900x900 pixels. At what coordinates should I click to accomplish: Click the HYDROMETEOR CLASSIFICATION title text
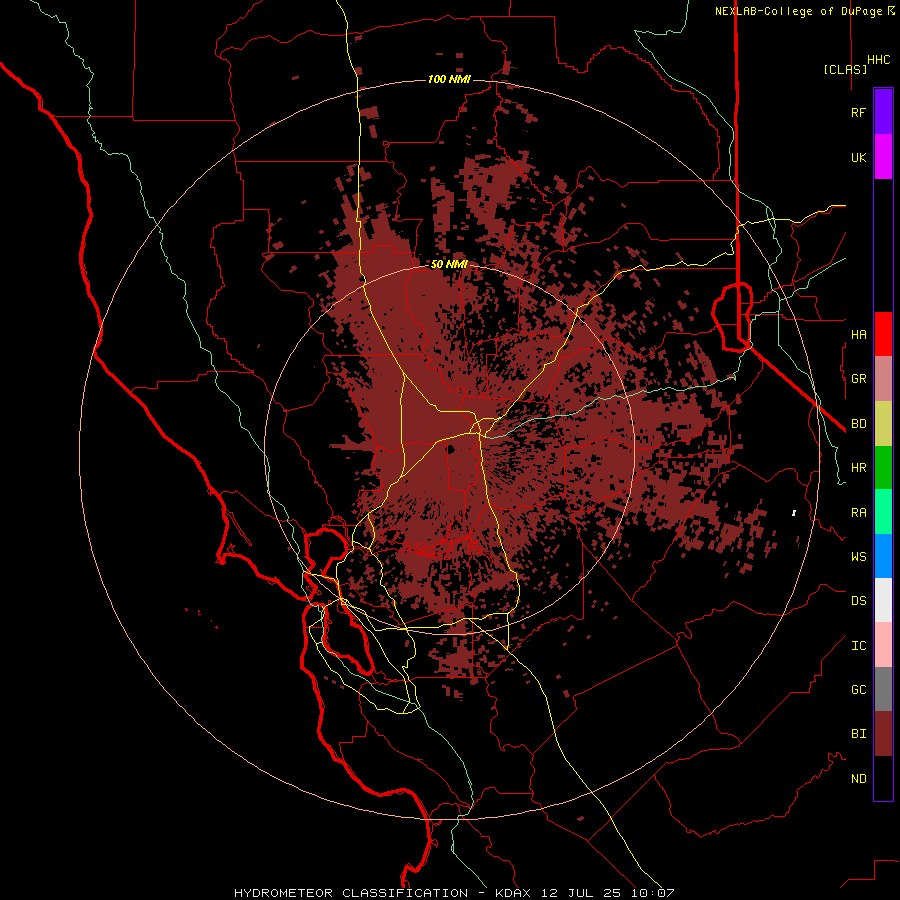(x=351, y=893)
